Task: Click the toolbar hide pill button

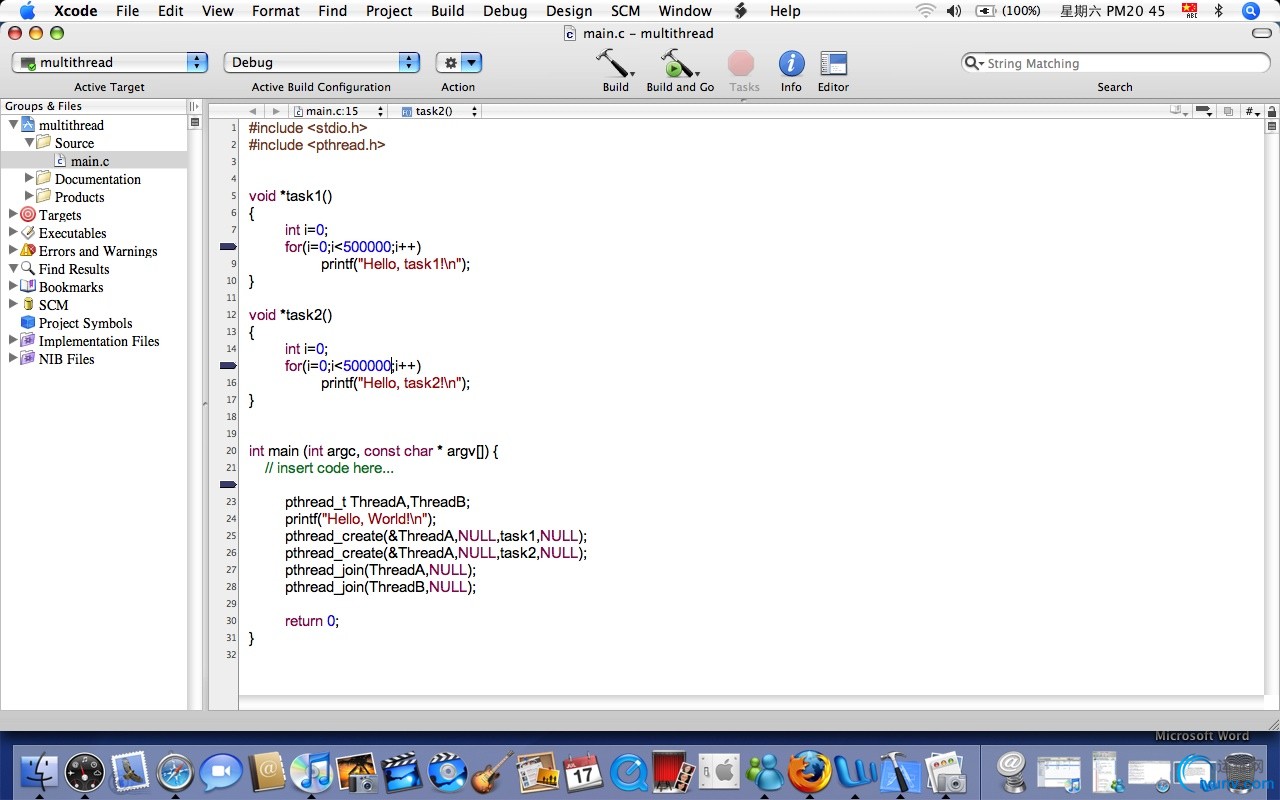Action: 1262,33
